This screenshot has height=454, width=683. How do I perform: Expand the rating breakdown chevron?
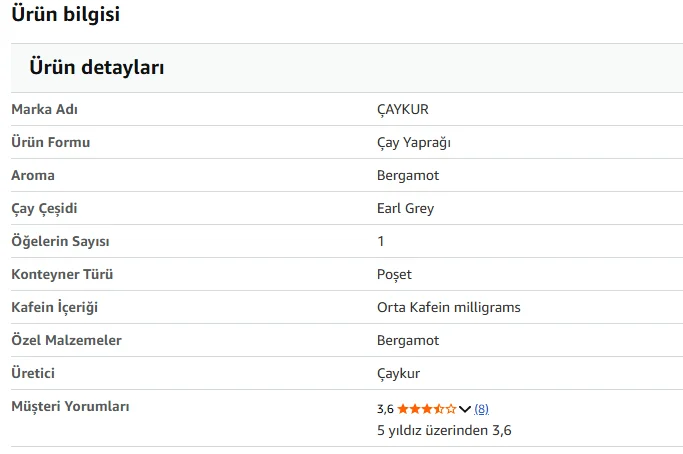(465, 409)
